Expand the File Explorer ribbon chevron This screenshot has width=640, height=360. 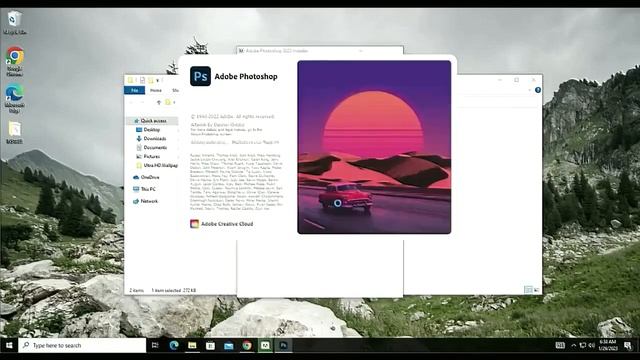pos(530,90)
